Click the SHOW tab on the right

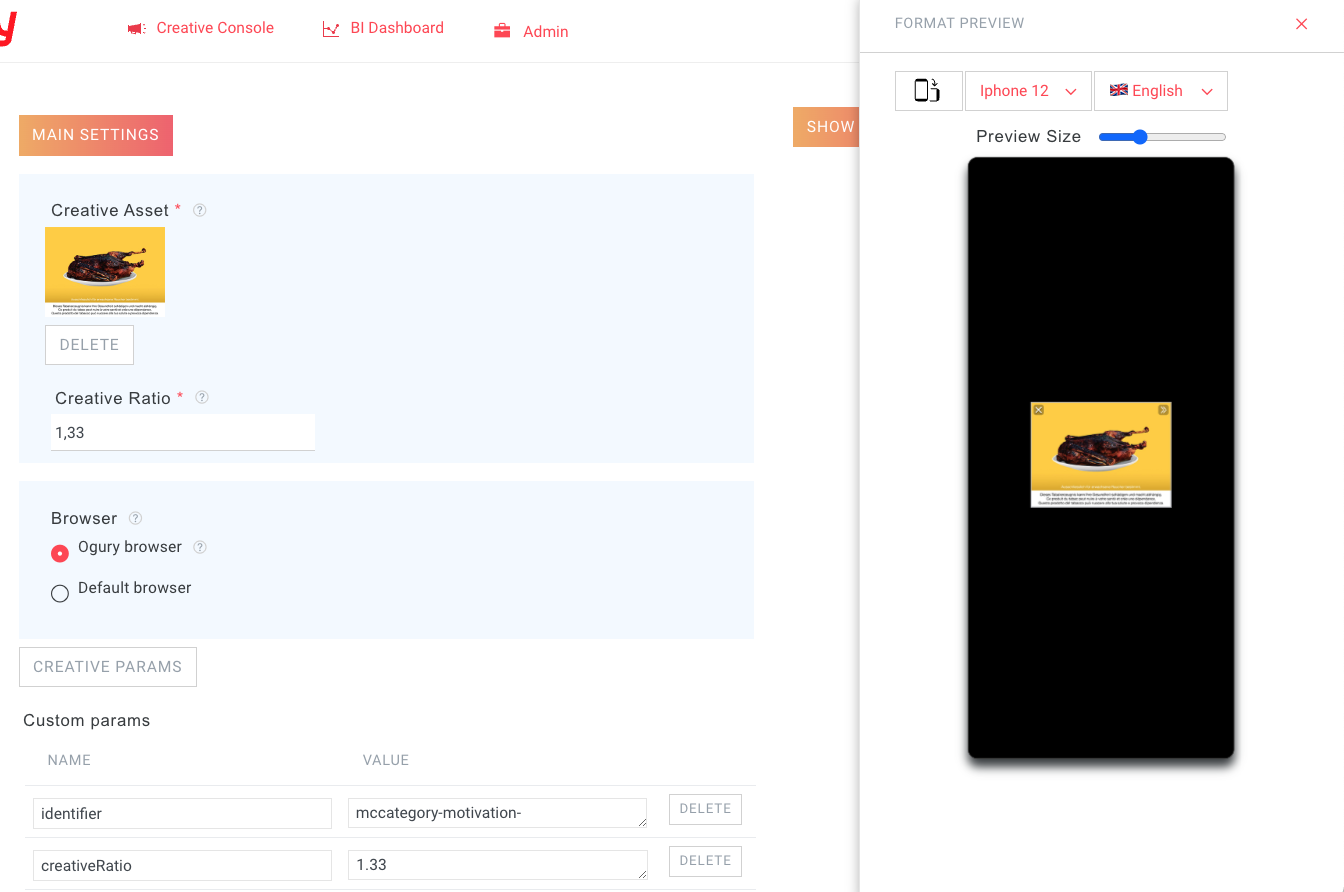[x=828, y=126]
